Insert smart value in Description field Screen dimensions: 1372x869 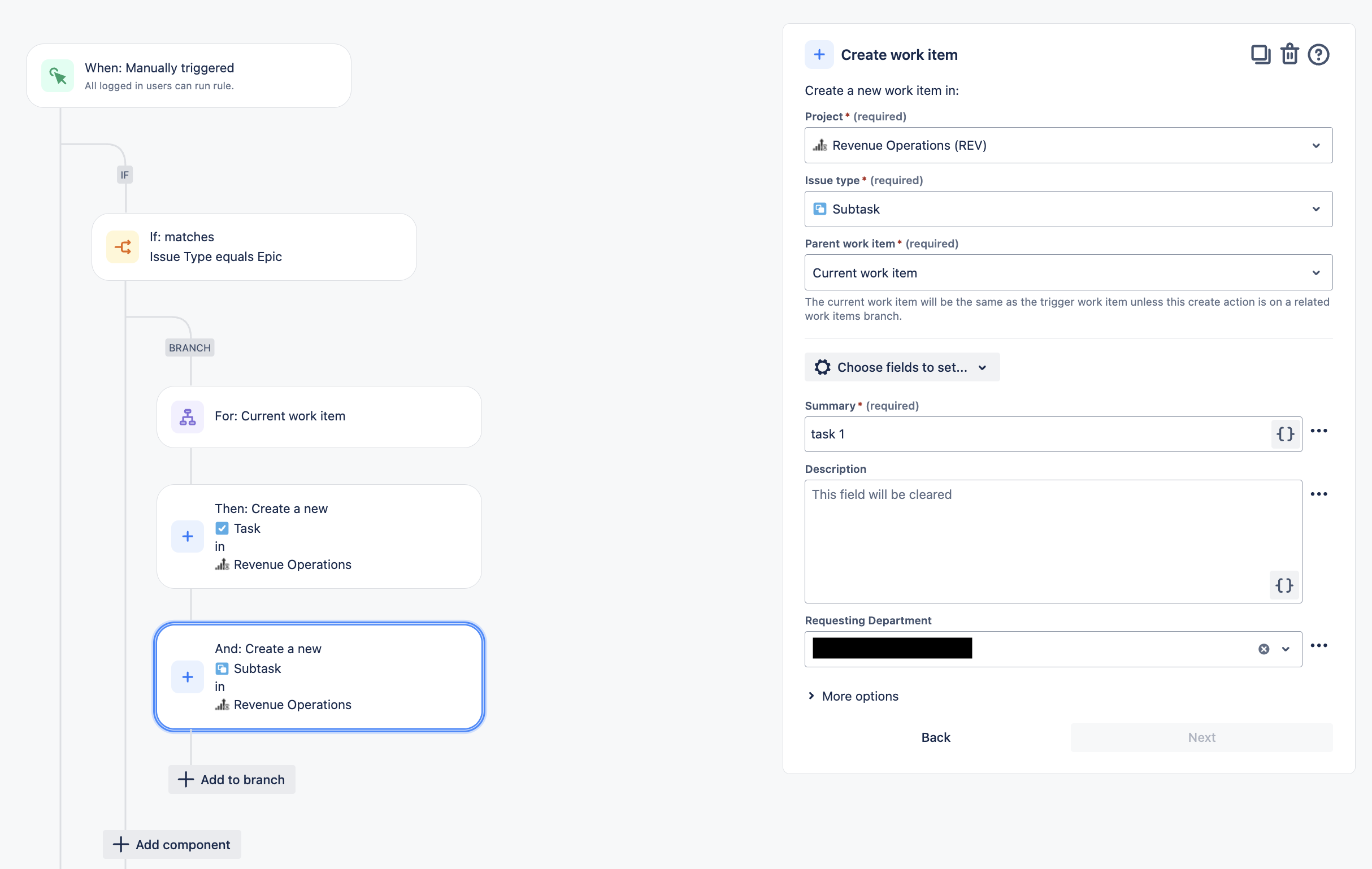click(x=1284, y=585)
